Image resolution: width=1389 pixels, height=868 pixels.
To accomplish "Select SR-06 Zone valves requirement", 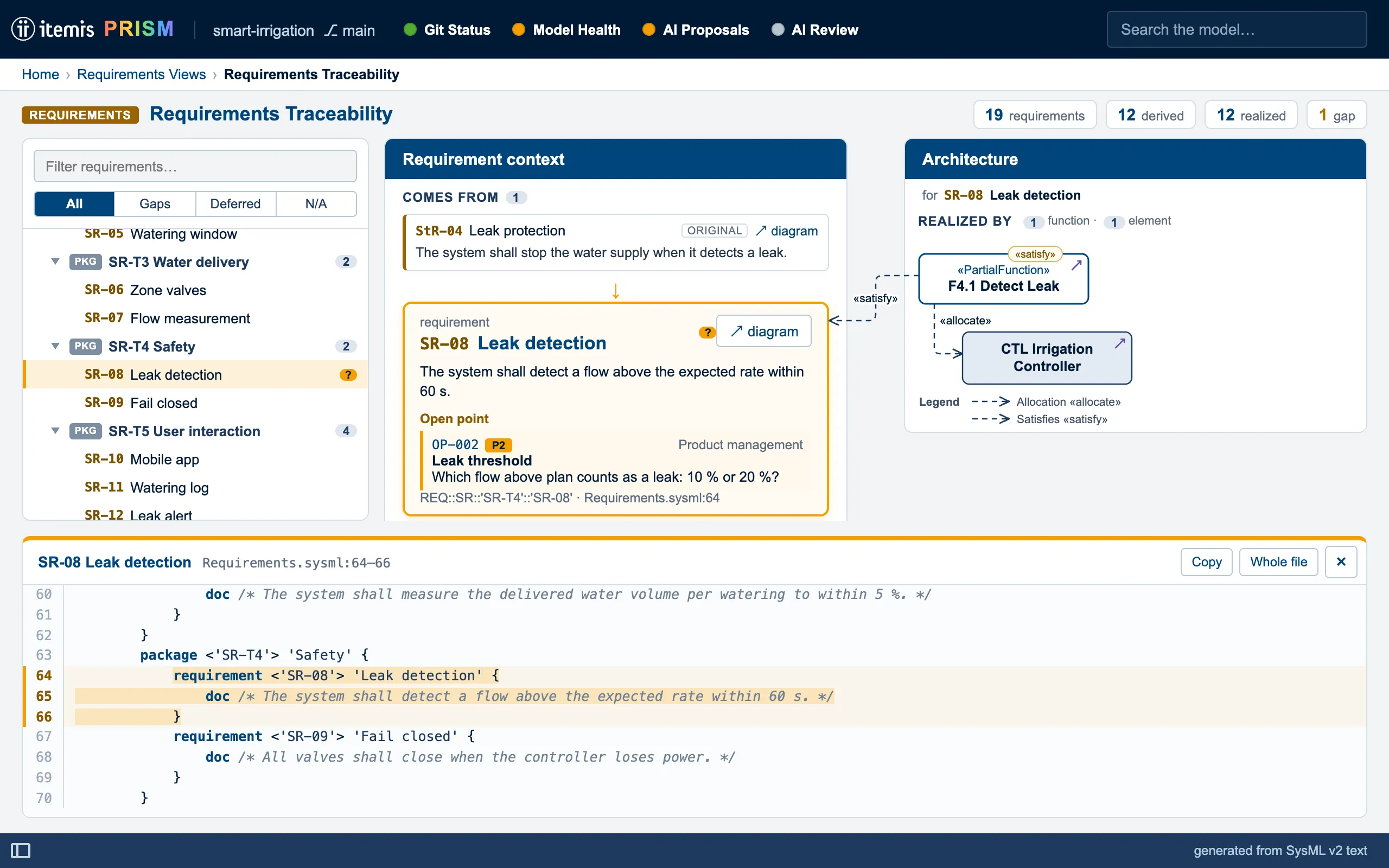I will point(195,290).
